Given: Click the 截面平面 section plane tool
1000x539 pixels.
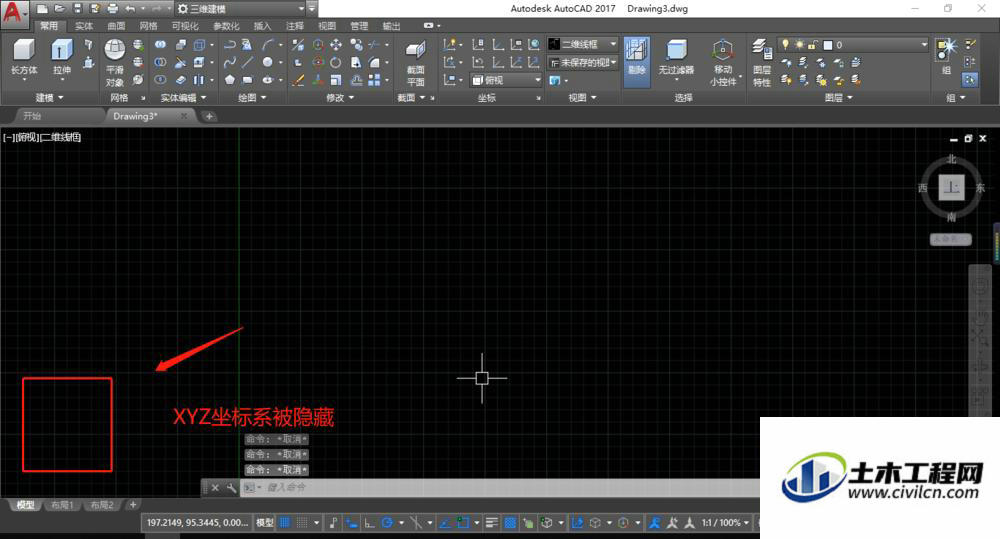Looking at the screenshot, I should (x=416, y=64).
